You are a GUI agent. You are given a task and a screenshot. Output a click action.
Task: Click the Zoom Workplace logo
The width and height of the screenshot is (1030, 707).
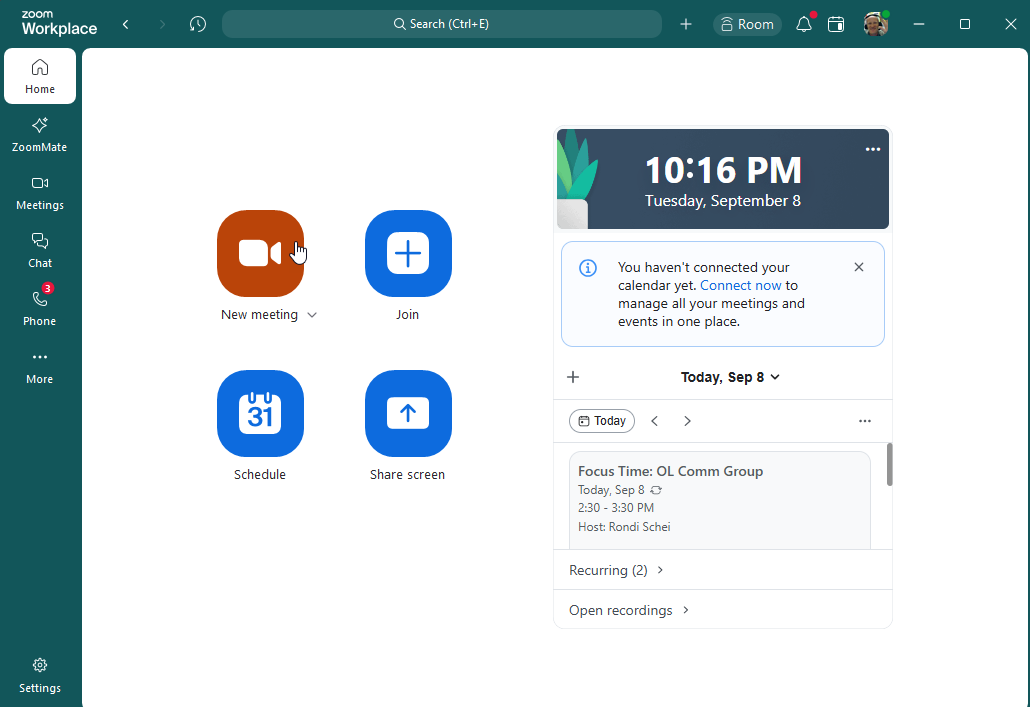(59, 23)
